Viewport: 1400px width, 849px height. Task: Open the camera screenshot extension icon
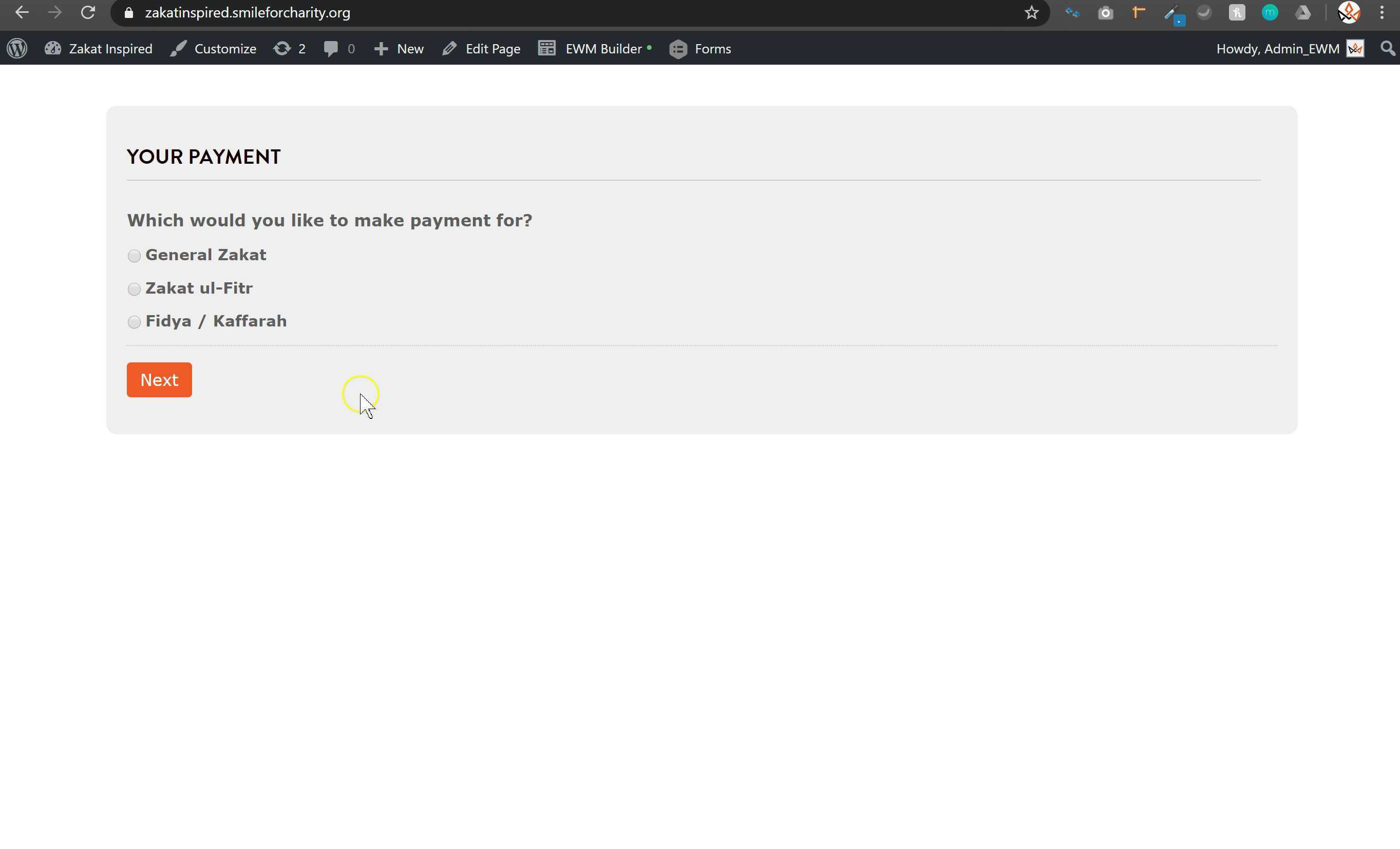pos(1105,12)
